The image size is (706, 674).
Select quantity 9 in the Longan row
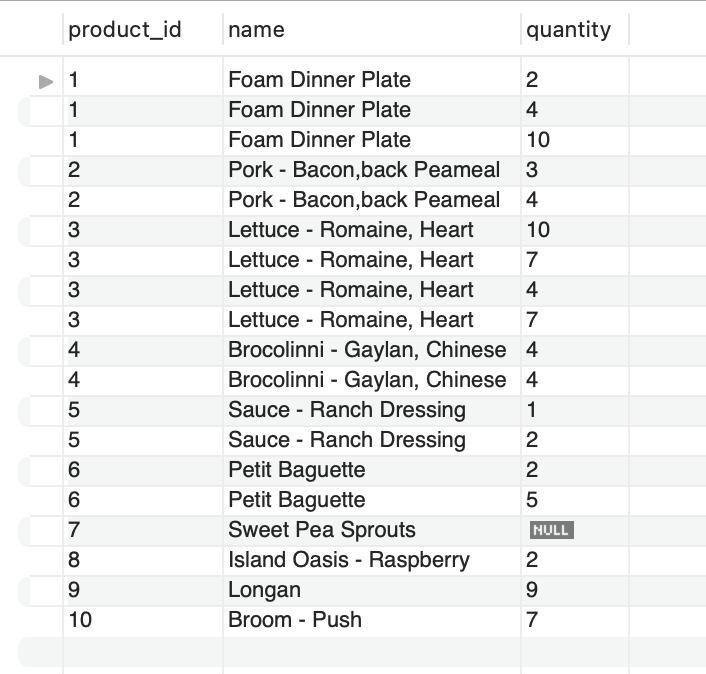575,590
